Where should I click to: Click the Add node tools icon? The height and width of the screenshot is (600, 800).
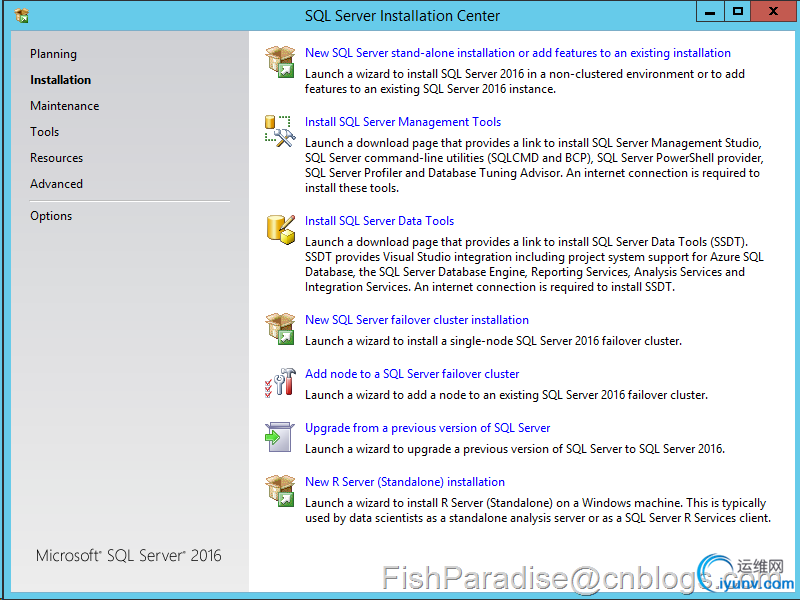[280, 383]
